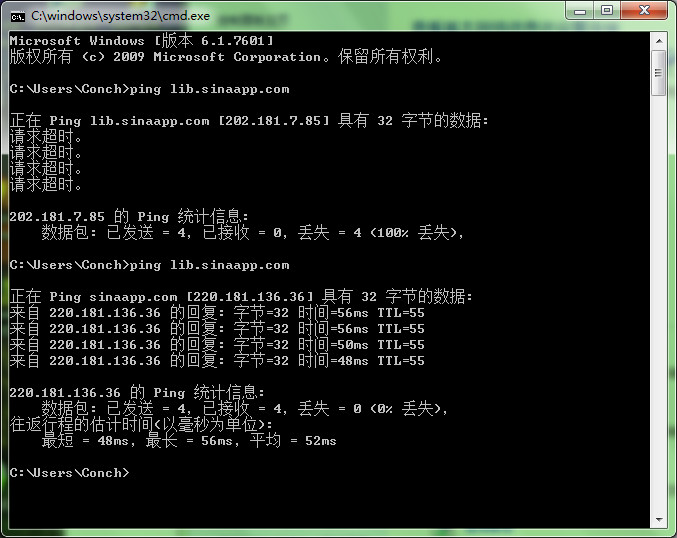The image size is (677, 538).
Task: Click the first 'ping lib.sinaapp.com' command
Action: click(x=209, y=89)
